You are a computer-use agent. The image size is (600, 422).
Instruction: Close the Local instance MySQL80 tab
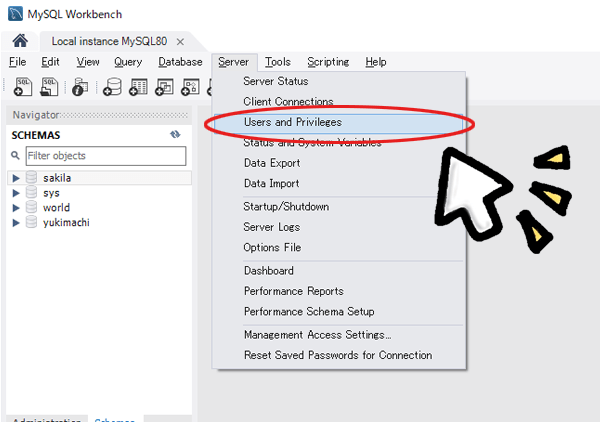(180, 42)
